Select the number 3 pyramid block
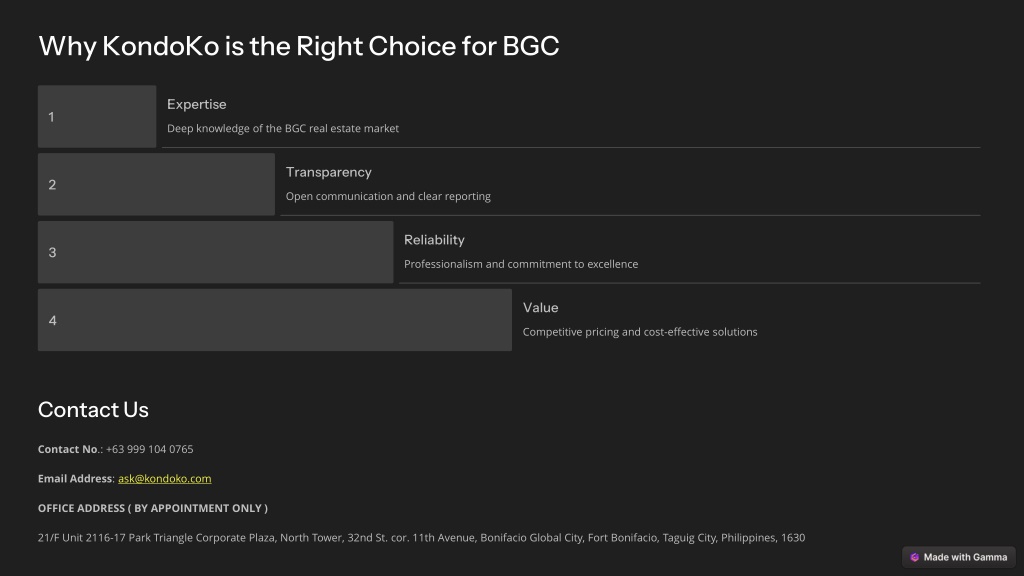Screen dimensions: 1024x576 click(x=216, y=252)
